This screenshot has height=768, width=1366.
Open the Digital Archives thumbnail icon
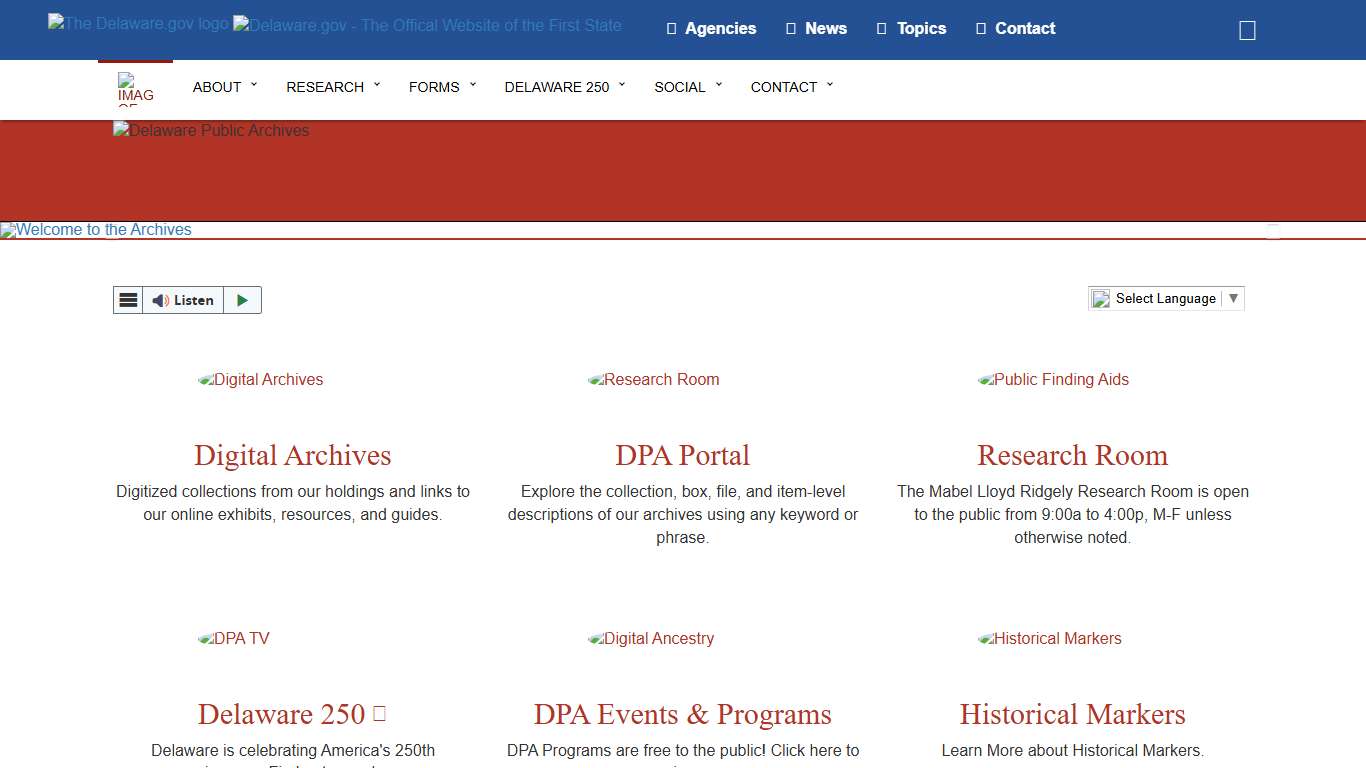(260, 380)
